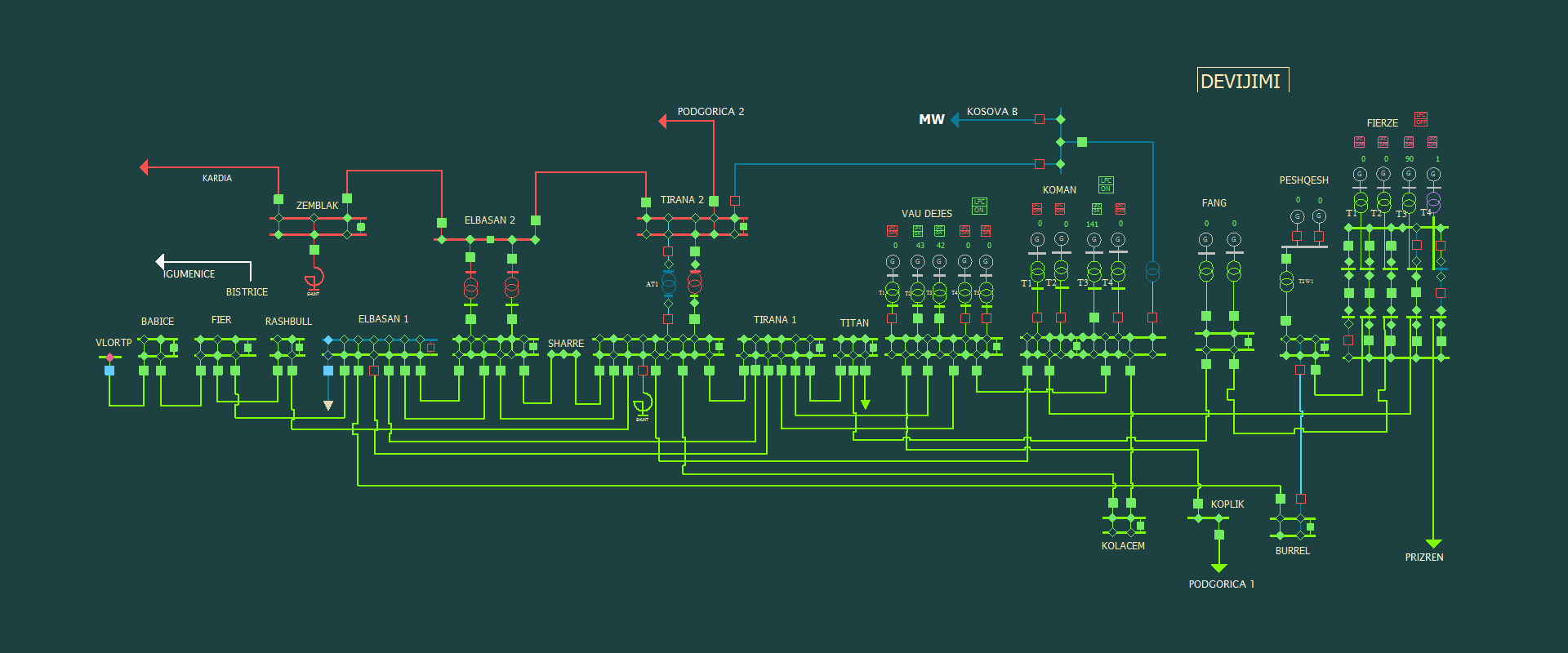Click the KOSOVA B line open breaker
The height and width of the screenshot is (653, 1568).
(1040, 119)
